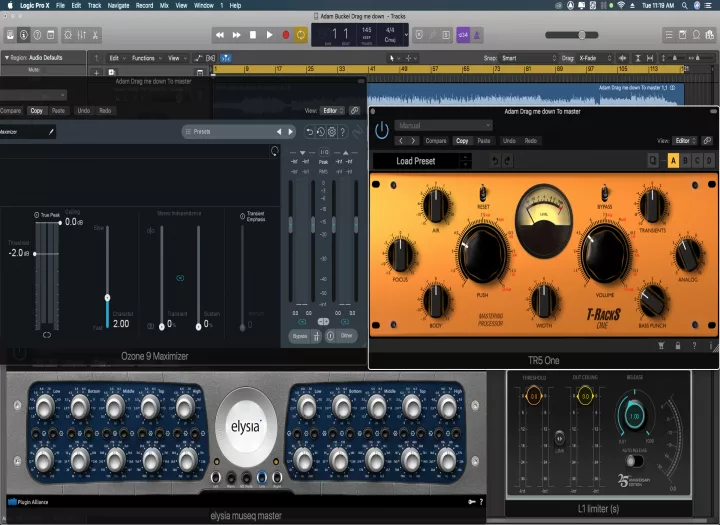Image resolution: width=720 pixels, height=525 pixels.
Task: Toggle the metronome button
Action: click(x=477, y=35)
